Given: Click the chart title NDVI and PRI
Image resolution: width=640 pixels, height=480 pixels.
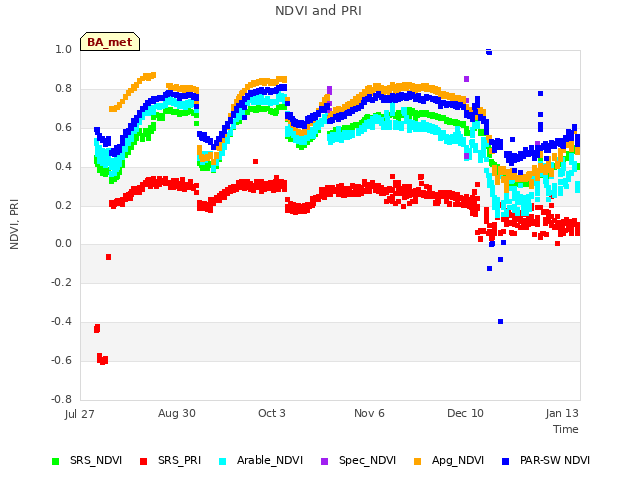Looking at the screenshot, I should click(x=318, y=11).
